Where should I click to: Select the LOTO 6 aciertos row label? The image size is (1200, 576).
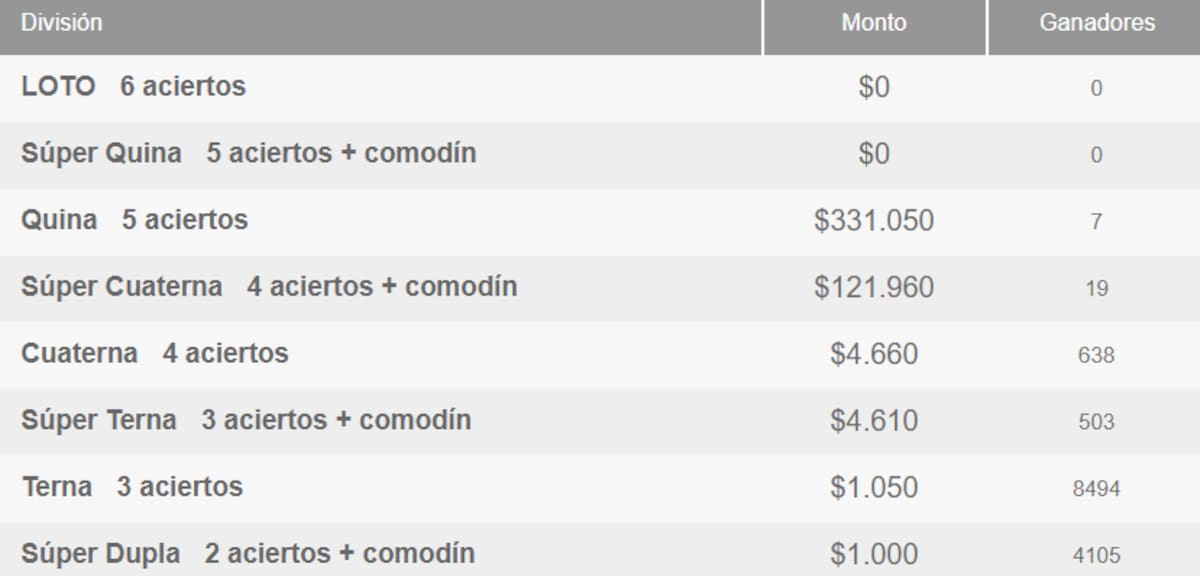coord(133,87)
